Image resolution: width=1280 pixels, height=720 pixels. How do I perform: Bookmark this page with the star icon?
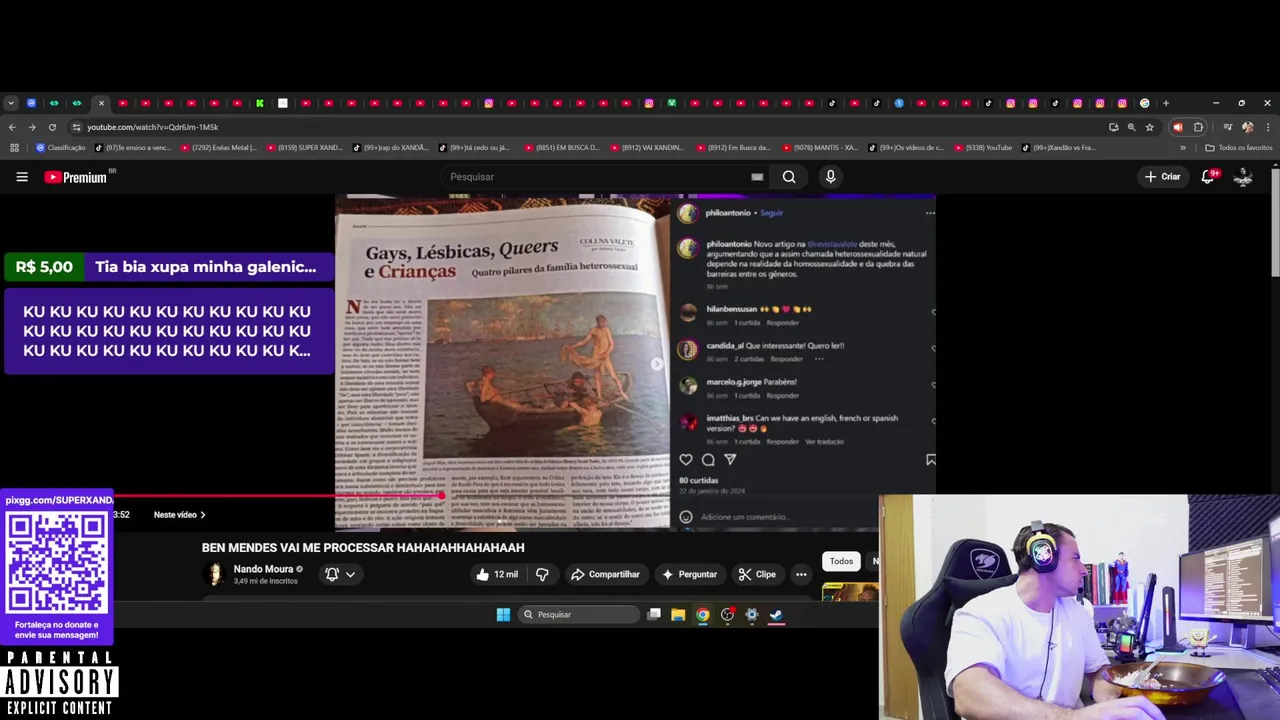pyautogui.click(x=1150, y=127)
